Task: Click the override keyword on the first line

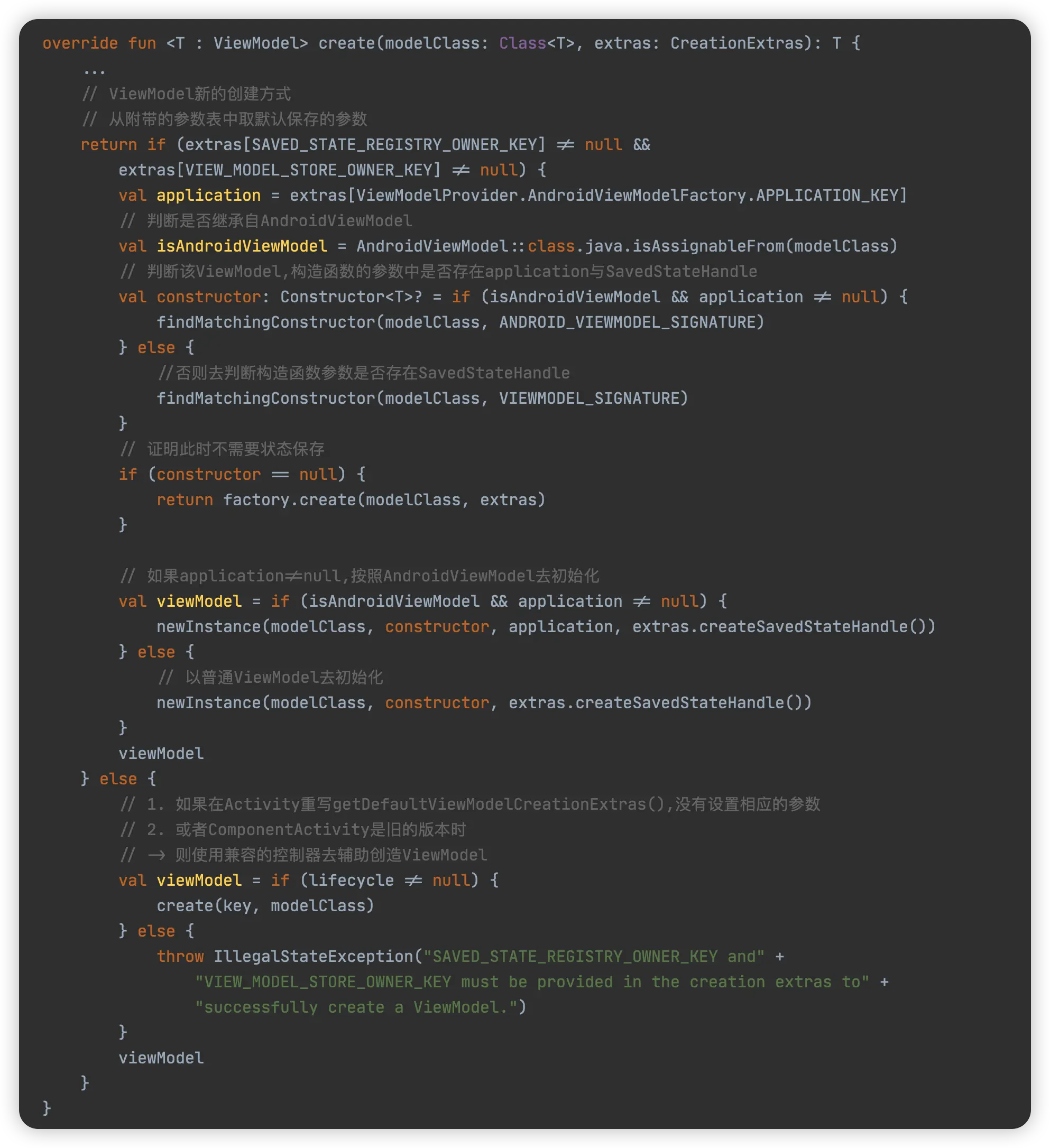Action: pos(80,43)
